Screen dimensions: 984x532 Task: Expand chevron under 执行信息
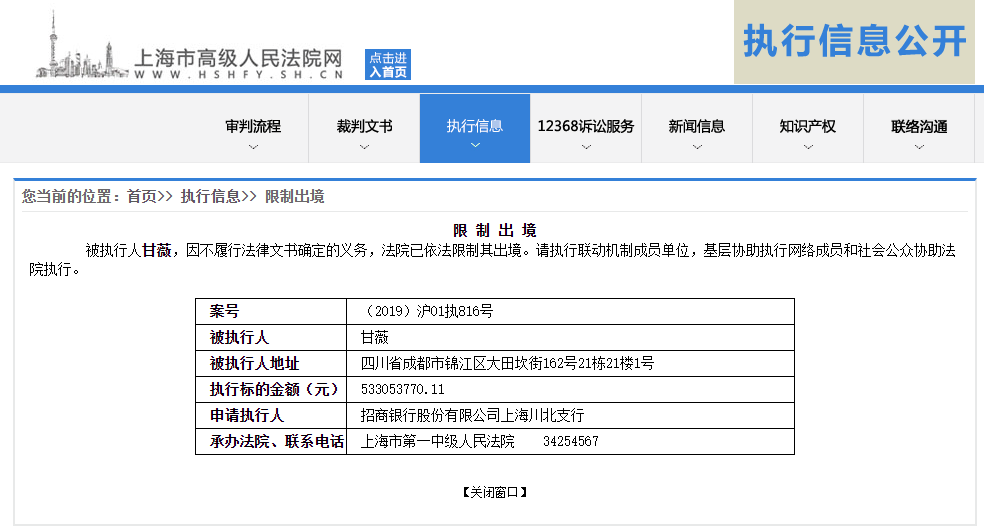pos(476,145)
